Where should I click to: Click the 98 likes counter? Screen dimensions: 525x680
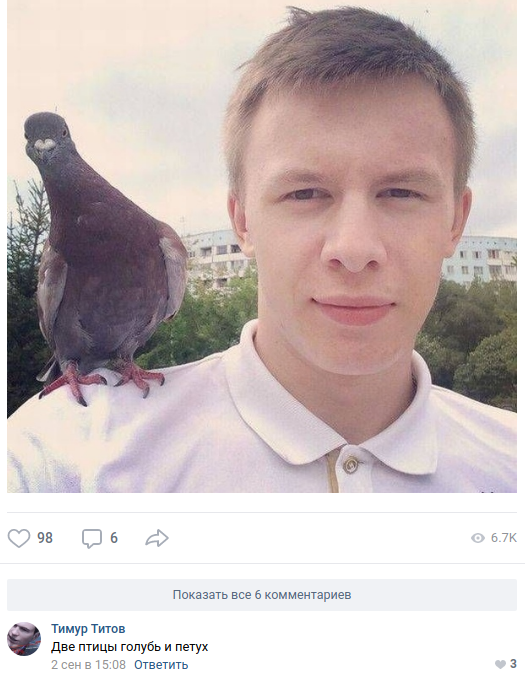45,538
